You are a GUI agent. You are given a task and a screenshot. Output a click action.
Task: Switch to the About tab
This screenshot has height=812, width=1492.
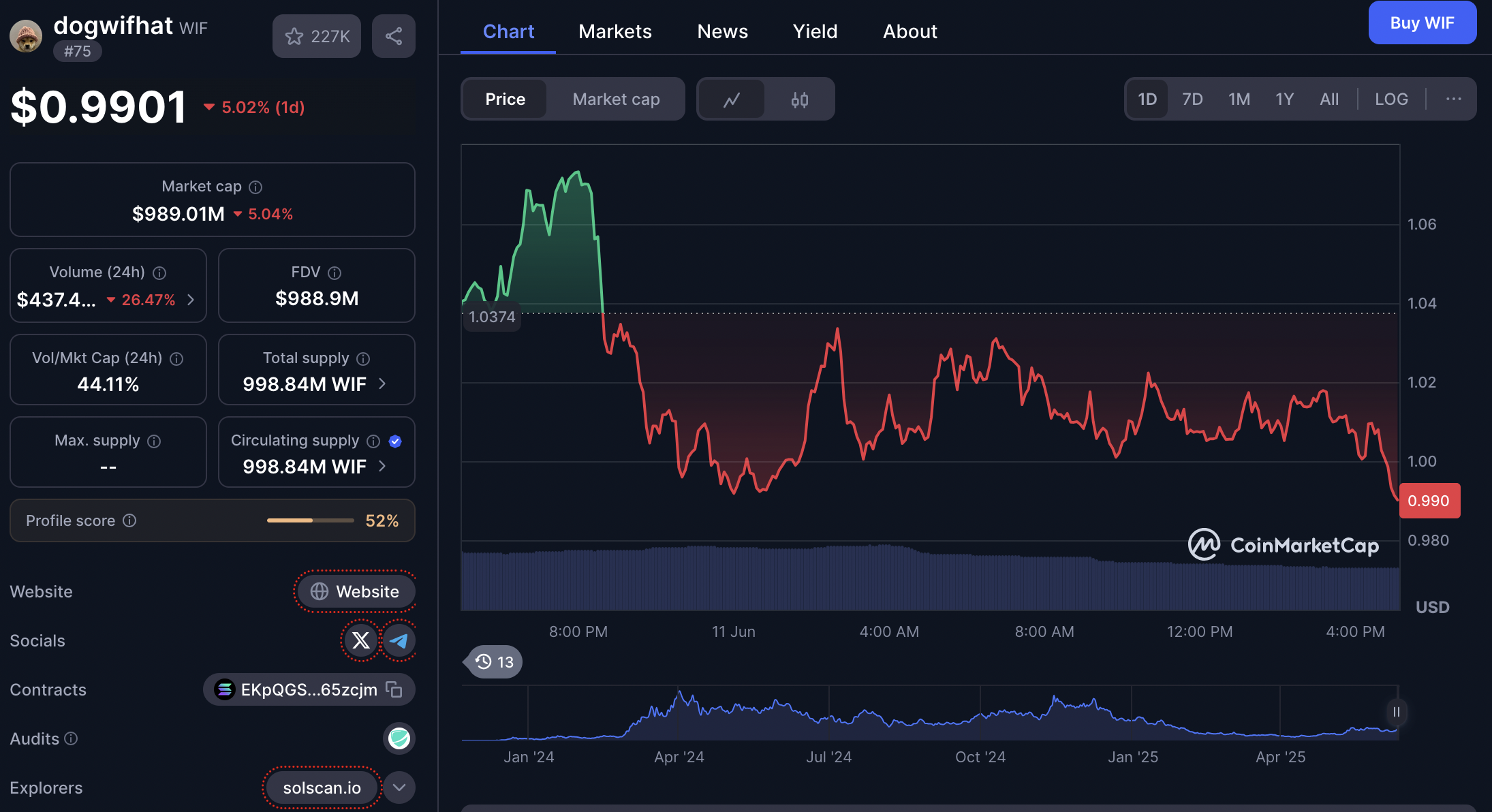(910, 31)
